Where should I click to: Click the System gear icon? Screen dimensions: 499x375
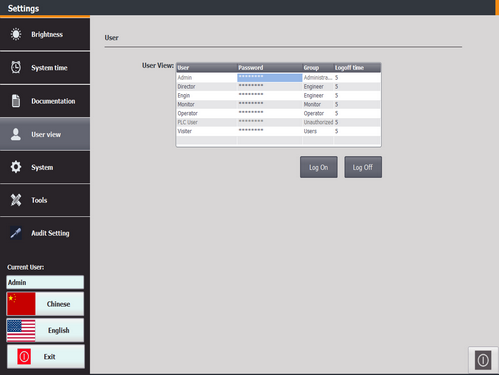[16, 167]
